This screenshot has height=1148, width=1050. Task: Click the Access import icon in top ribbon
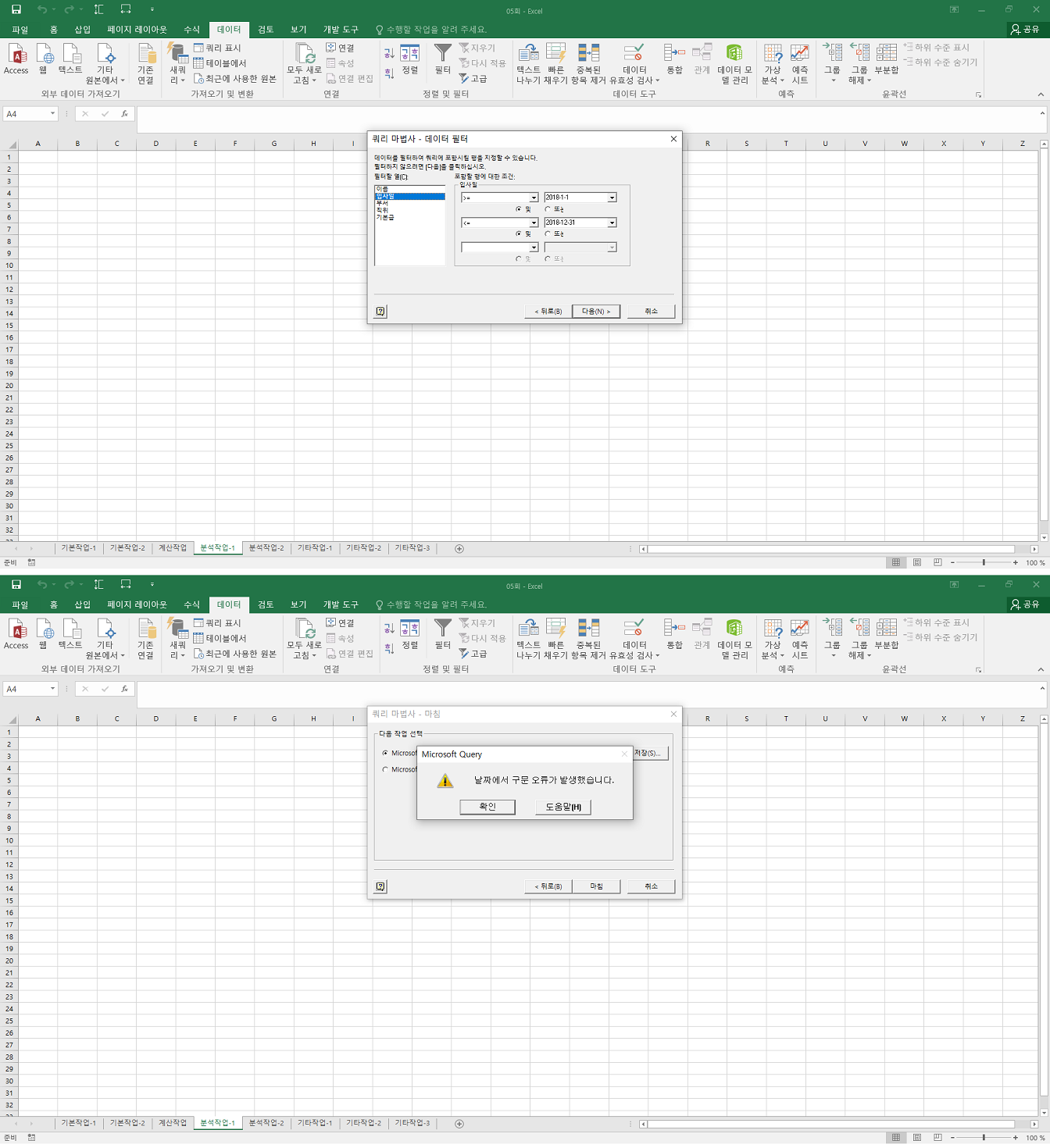tap(16, 59)
